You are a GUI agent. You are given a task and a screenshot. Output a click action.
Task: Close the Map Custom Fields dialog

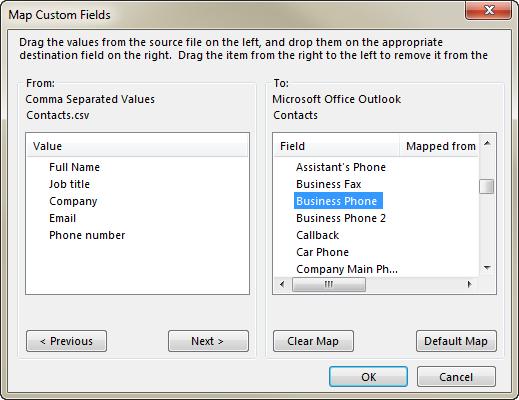(x=488, y=11)
